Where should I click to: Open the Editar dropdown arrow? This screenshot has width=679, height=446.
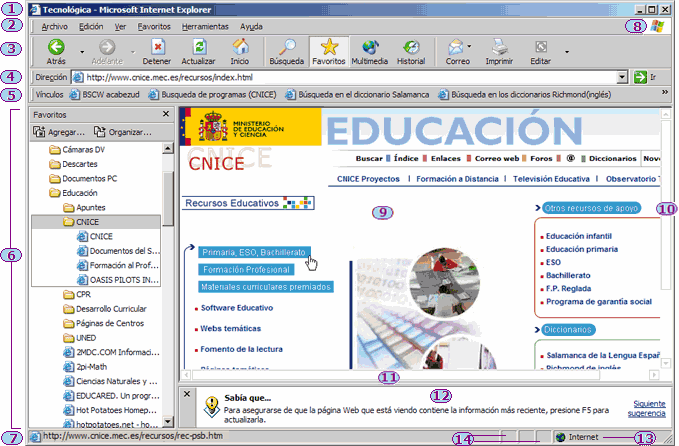coord(567,52)
